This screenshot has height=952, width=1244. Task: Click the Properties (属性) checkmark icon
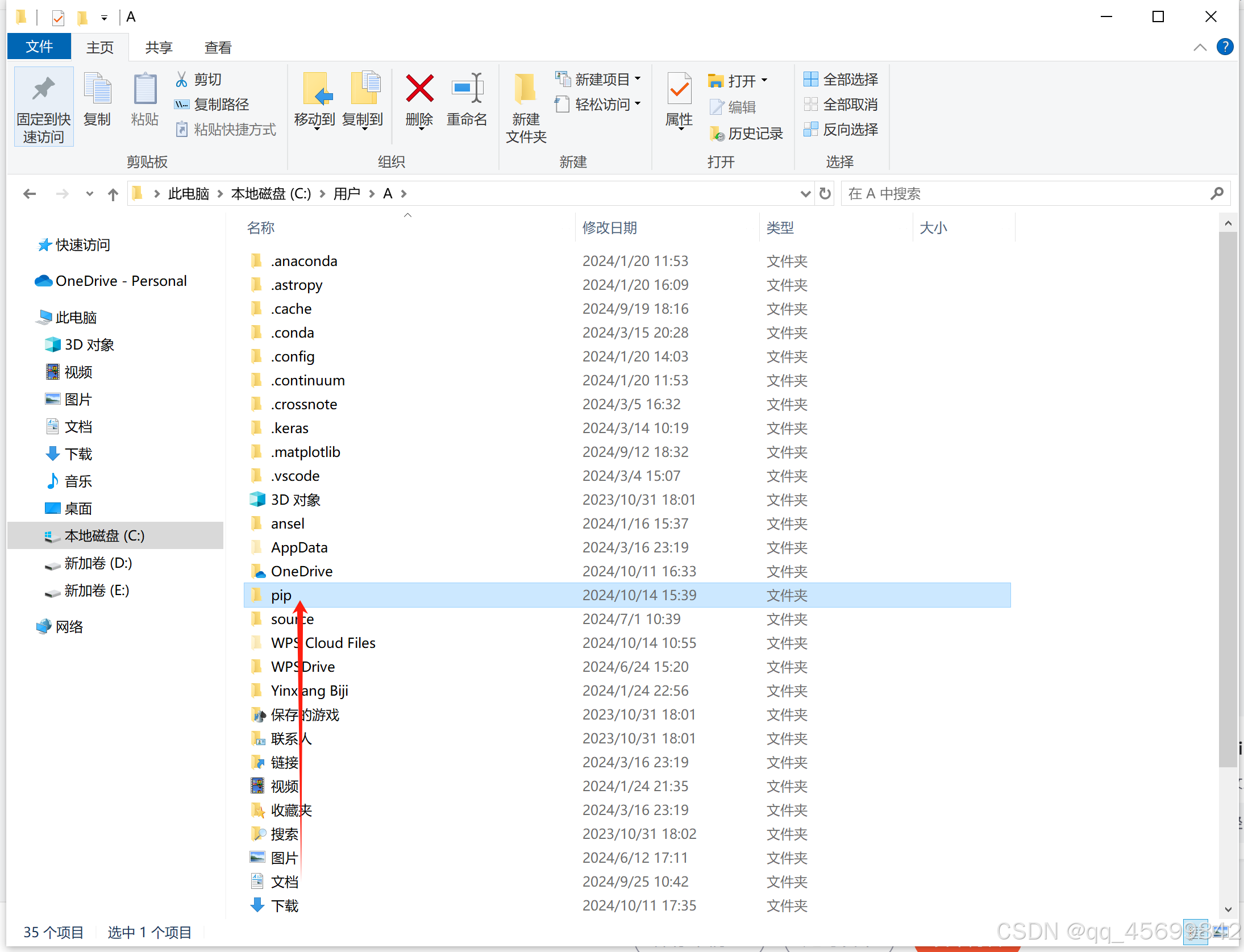click(679, 89)
